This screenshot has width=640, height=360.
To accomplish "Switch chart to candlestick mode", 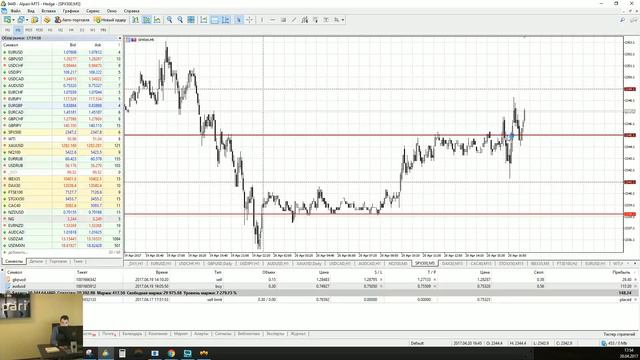I will coord(147,20).
